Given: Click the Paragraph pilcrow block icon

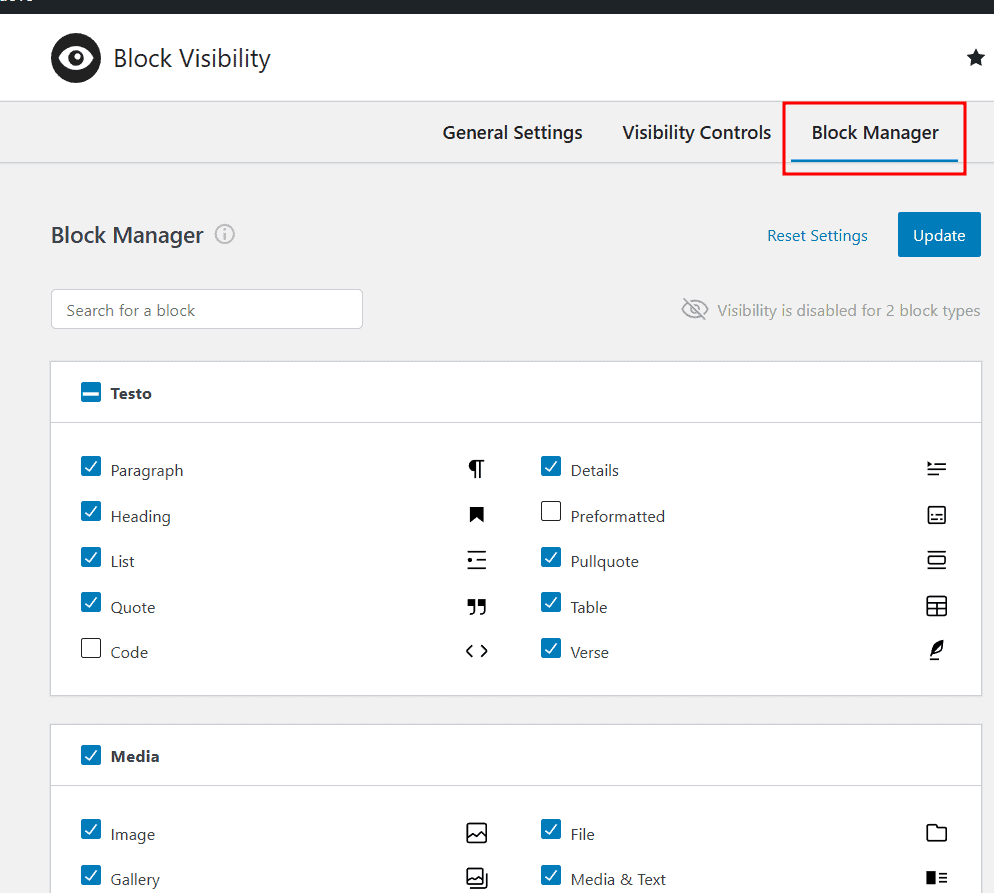Looking at the screenshot, I should (x=477, y=469).
